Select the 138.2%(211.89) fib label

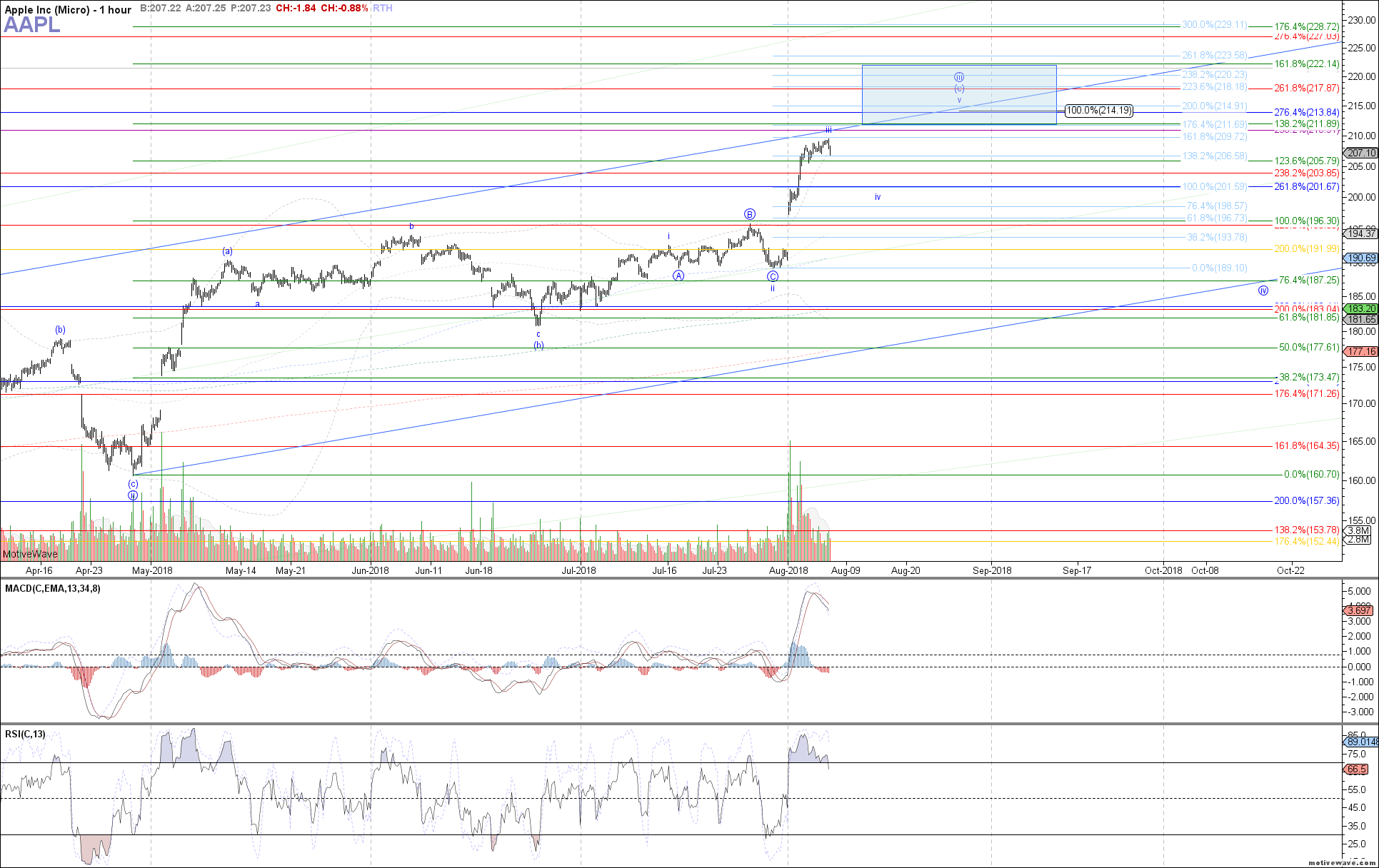click(x=1307, y=124)
